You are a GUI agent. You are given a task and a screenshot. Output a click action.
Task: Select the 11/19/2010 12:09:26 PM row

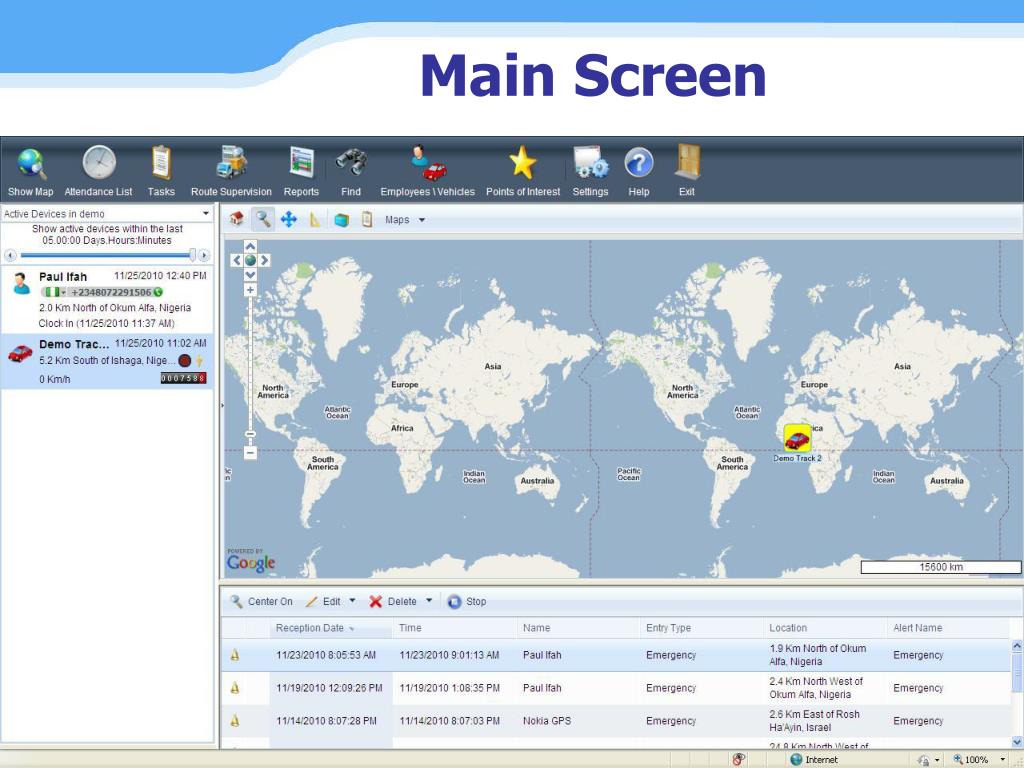(x=616, y=688)
